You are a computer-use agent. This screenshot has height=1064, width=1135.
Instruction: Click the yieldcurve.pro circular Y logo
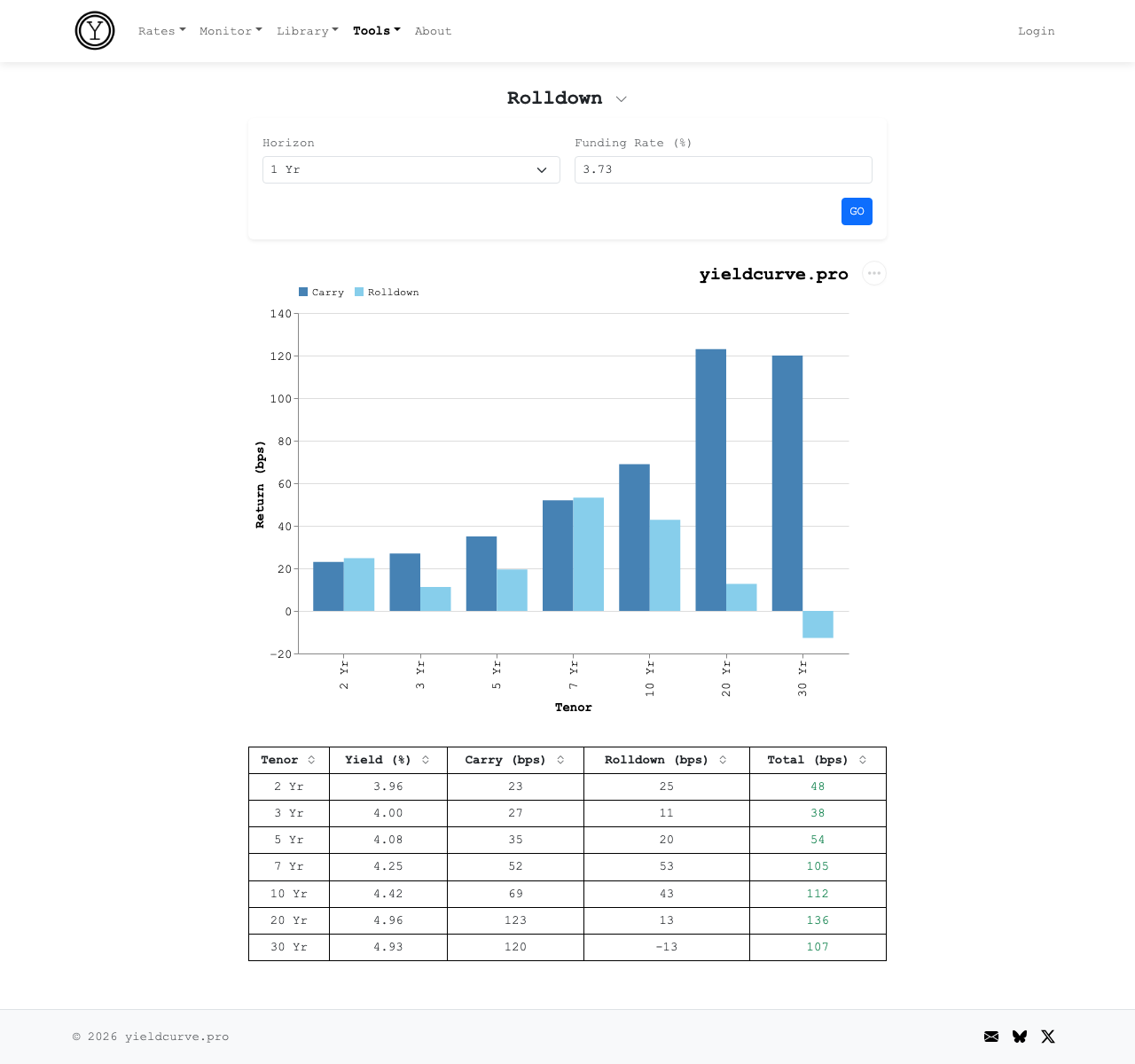tap(95, 31)
